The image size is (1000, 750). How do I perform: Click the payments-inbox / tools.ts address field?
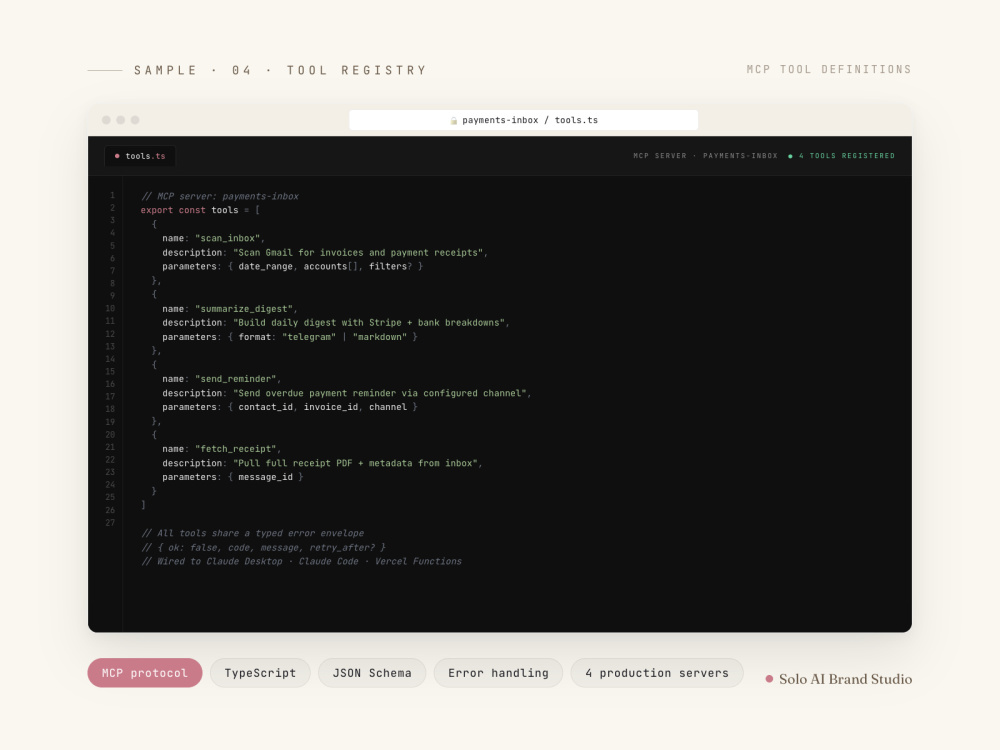(x=523, y=120)
